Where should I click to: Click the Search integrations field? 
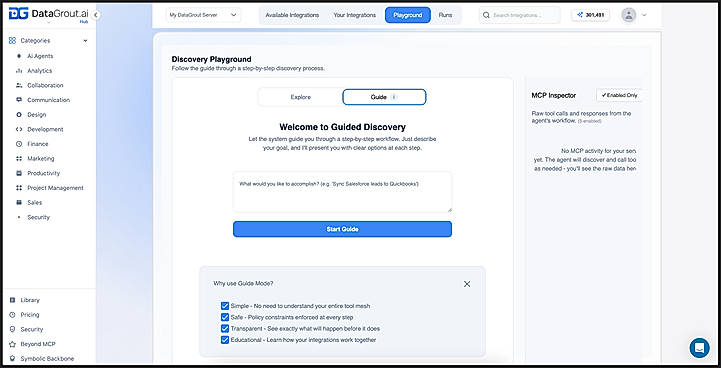point(520,15)
